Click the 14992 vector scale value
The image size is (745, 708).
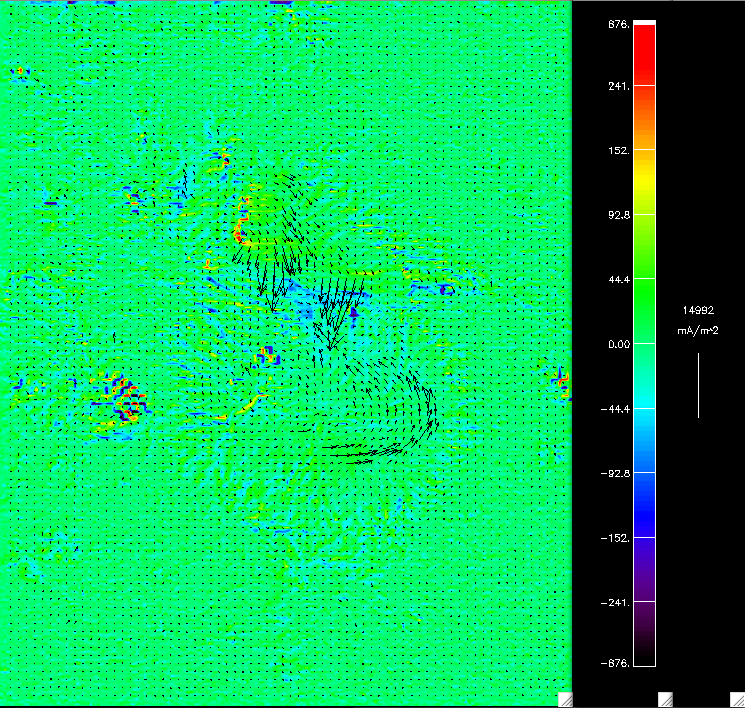tap(698, 310)
